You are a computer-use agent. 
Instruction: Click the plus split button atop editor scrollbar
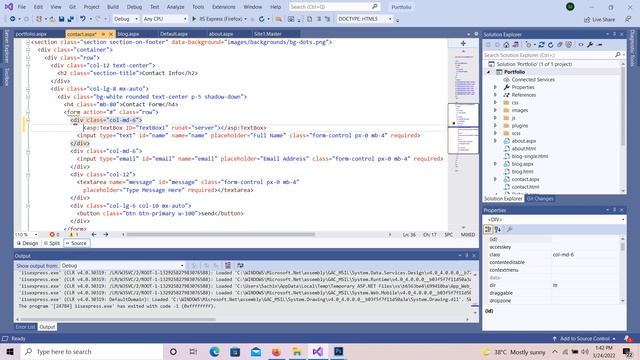[x=463, y=43]
